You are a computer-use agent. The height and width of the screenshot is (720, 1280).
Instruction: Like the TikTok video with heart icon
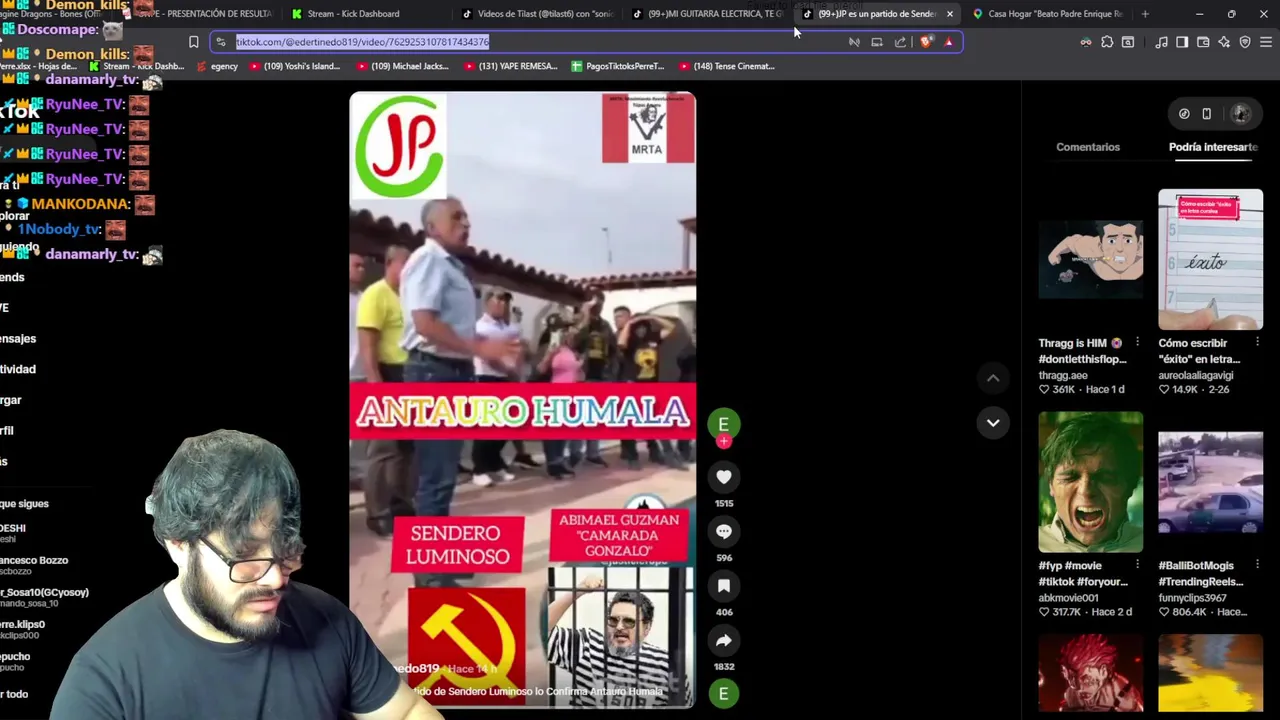[724, 477]
